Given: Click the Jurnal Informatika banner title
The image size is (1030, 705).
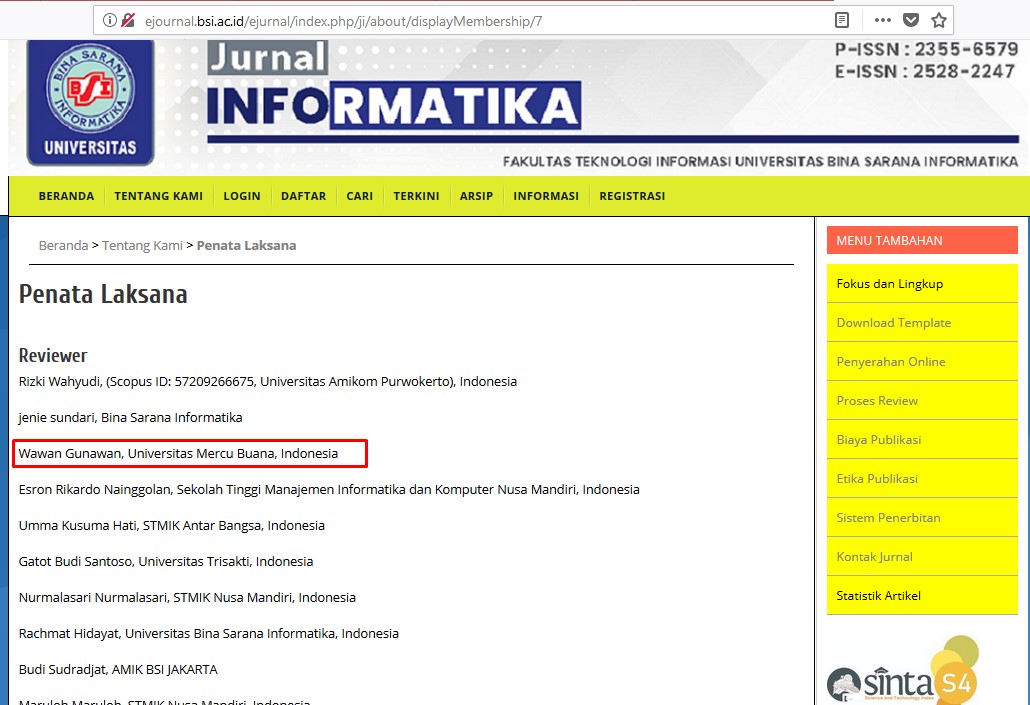Looking at the screenshot, I should tap(394, 85).
